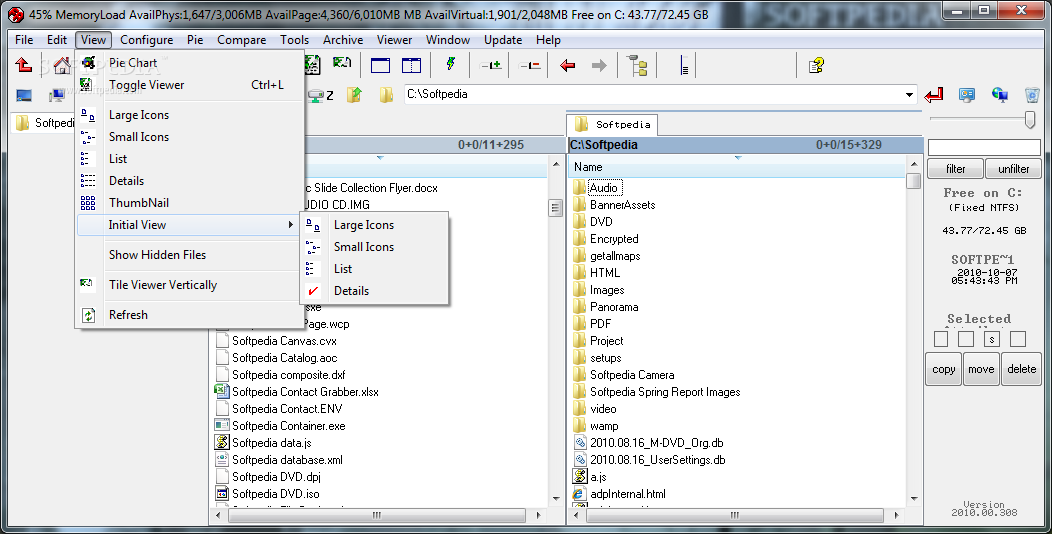
Task: Click the plus (add selection) toolbar icon
Action: point(491,65)
